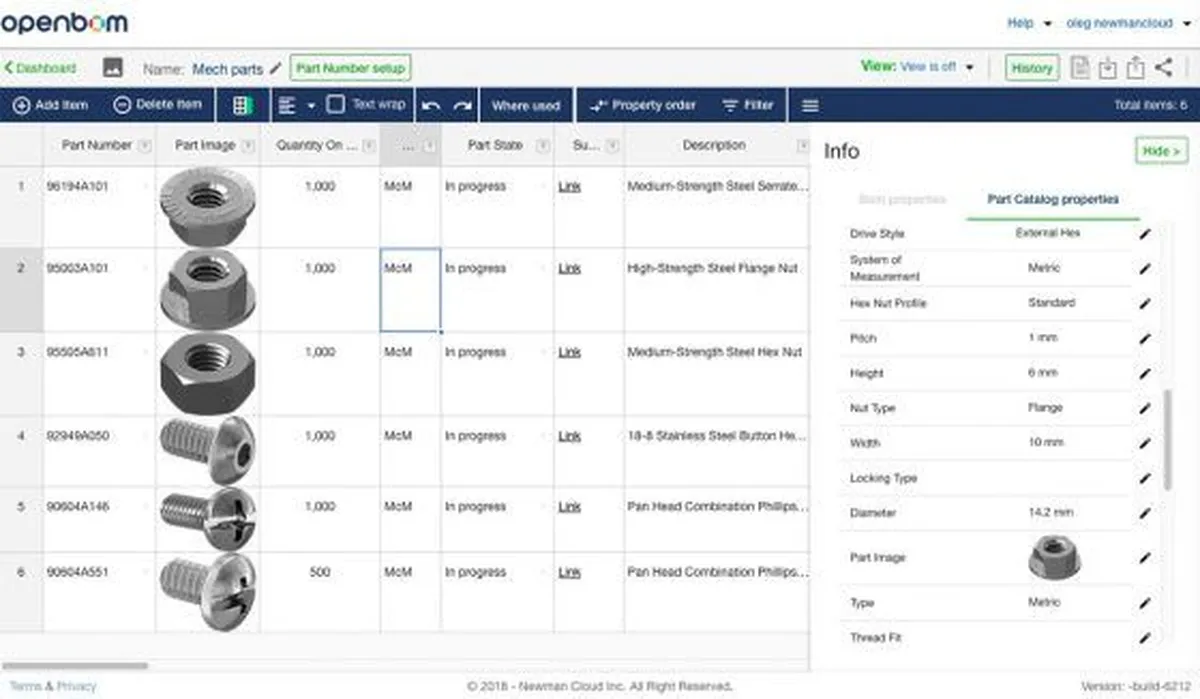This screenshot has width=1200, height=699.
Task: Edit the Diameter property pencil
Action: [x=1145, y=513]
